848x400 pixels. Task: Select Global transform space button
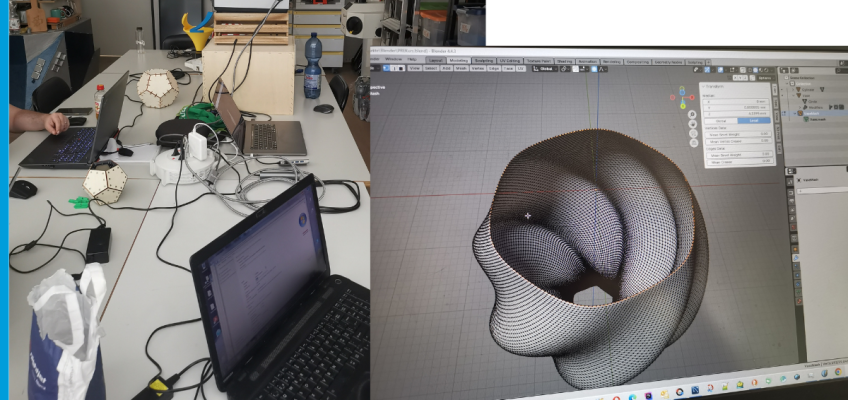[721, 121]
